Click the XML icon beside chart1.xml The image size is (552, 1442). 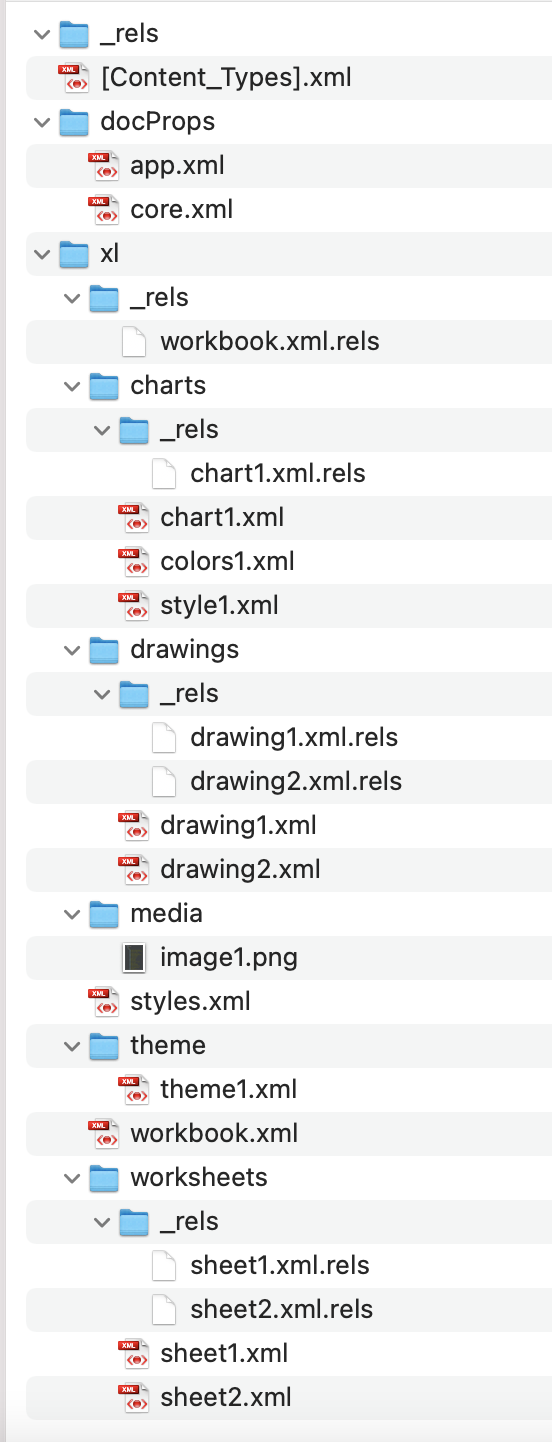[x=133, y=518]
